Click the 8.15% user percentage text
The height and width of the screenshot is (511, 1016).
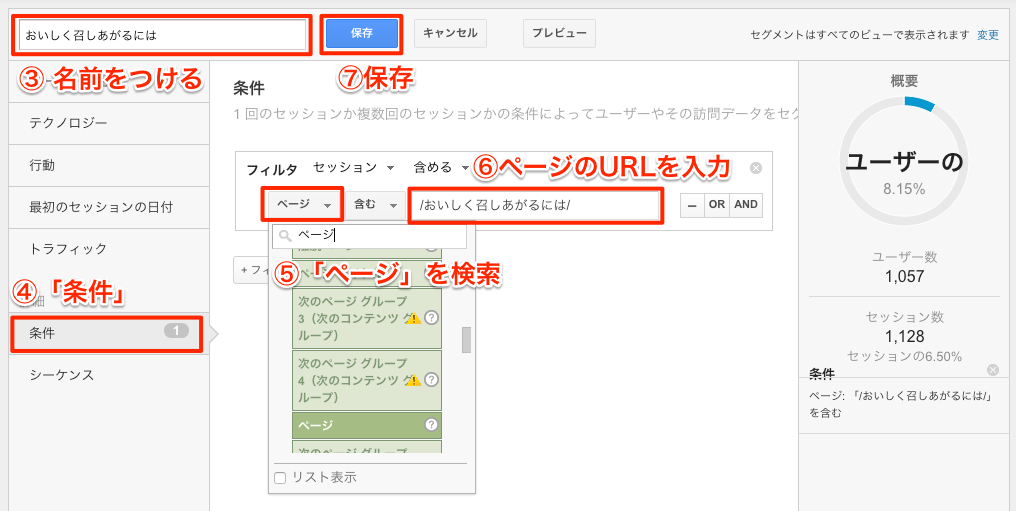pyautogui.click(x=906, y=189)
